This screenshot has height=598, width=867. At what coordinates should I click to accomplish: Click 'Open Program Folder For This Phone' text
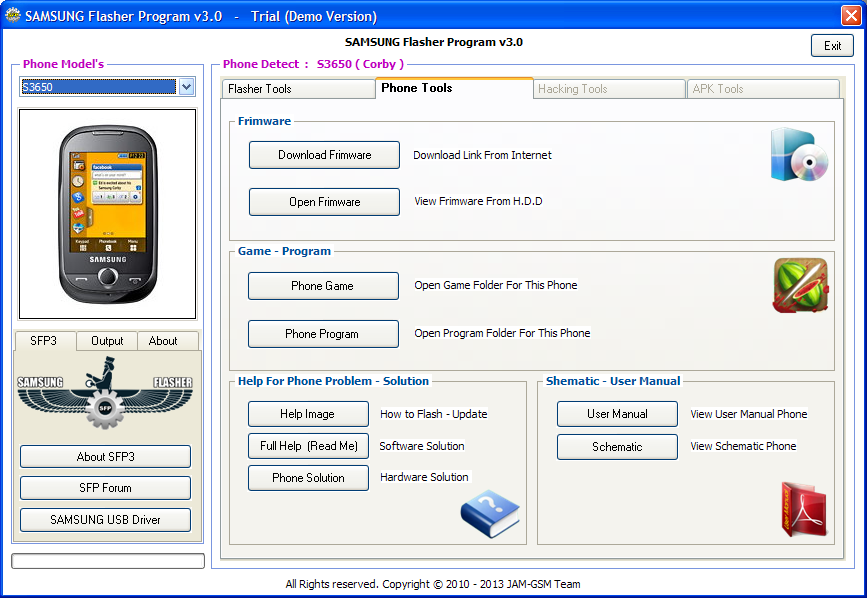click(x=503, y=333)
